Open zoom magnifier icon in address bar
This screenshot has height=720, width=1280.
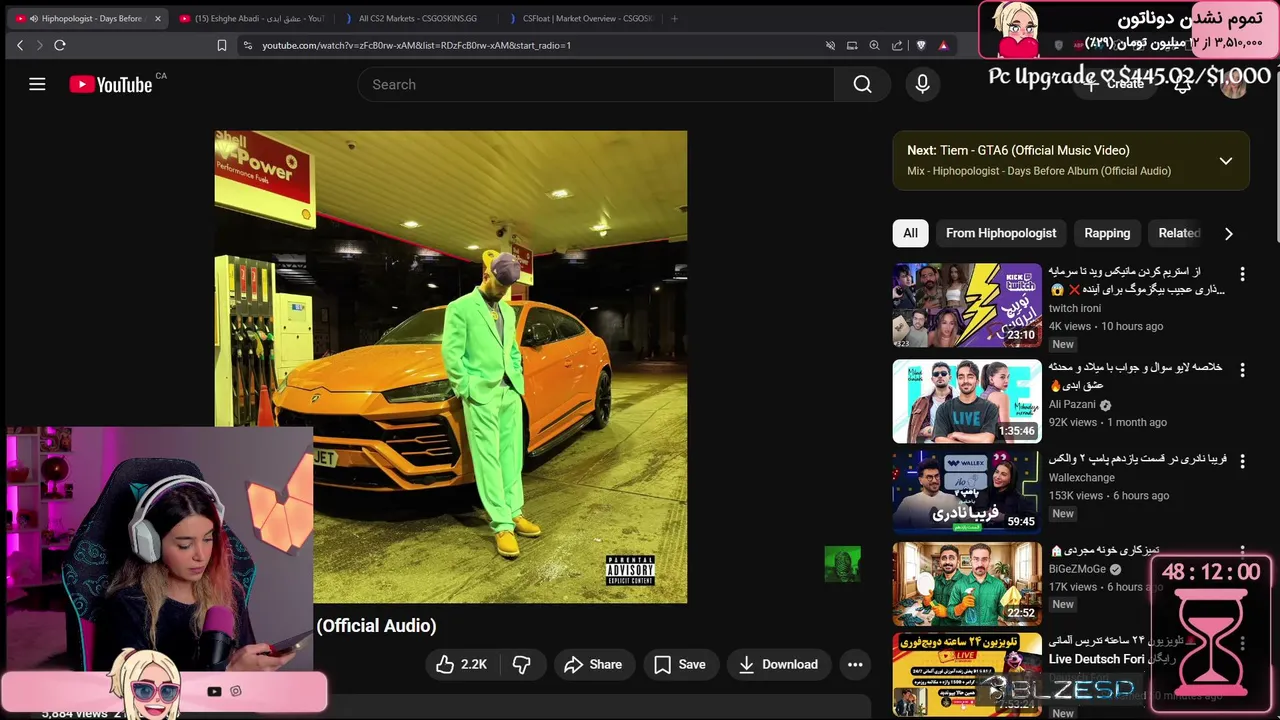[x=874, y=45]
